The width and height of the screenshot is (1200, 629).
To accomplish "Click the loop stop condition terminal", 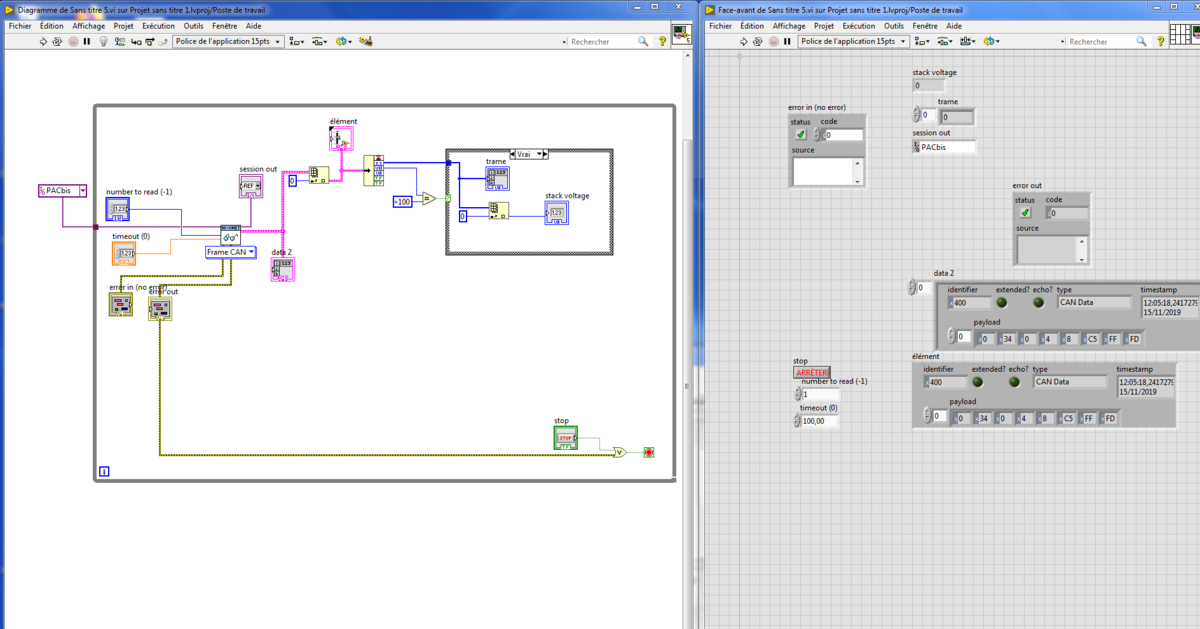I will tap(649, 452).
